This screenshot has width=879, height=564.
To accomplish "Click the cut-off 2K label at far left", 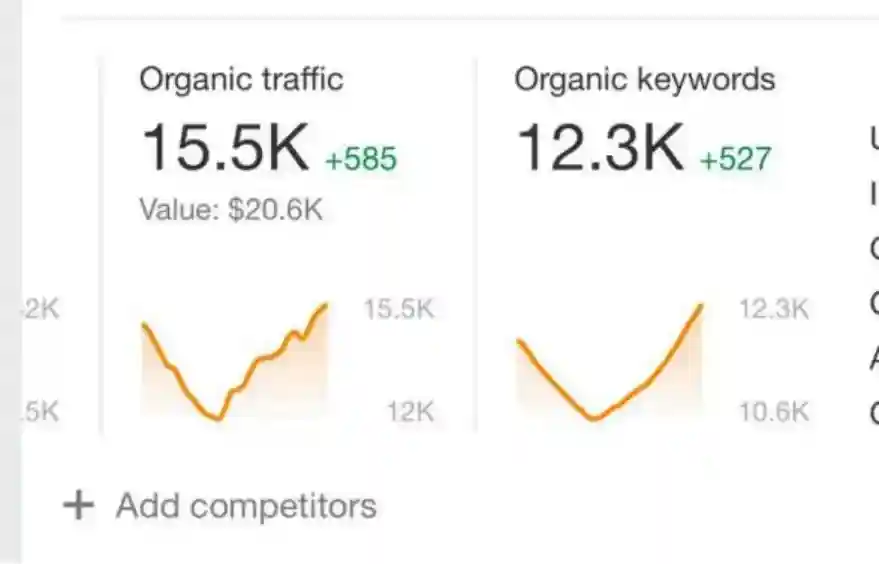I will 42,309.
